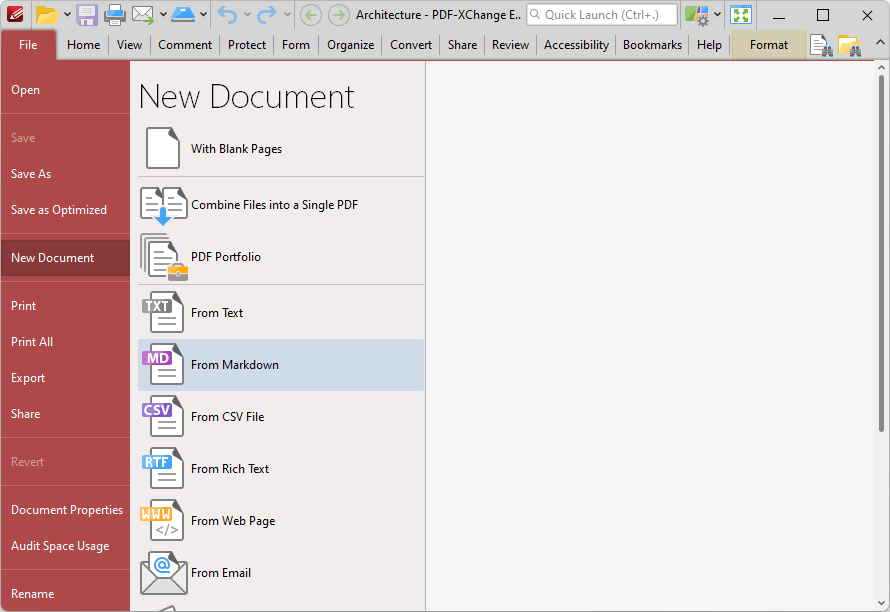The image size is (890, 612).
Task: Open the Bookmarks ribbon tab
Action: pos(652,45)
